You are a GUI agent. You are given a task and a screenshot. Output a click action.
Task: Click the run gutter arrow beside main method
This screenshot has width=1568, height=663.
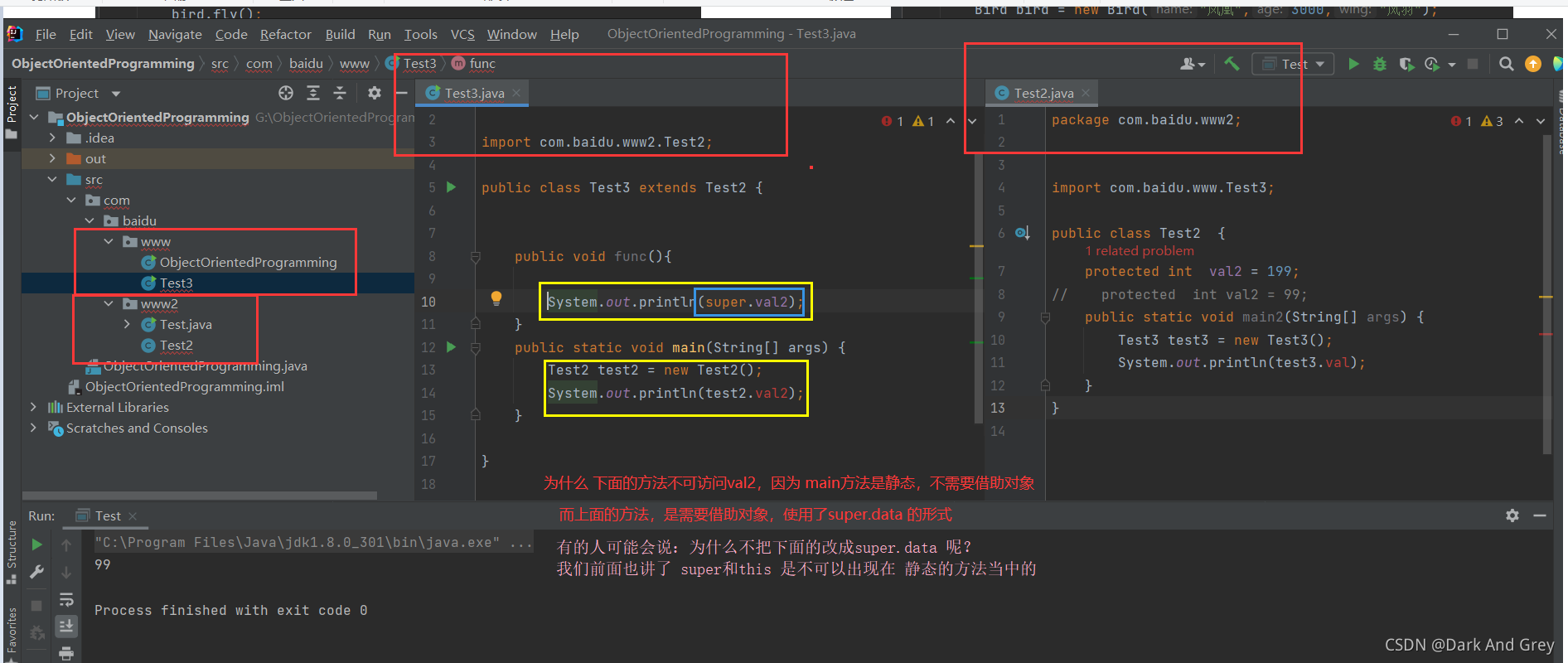(x=452, y=347)
